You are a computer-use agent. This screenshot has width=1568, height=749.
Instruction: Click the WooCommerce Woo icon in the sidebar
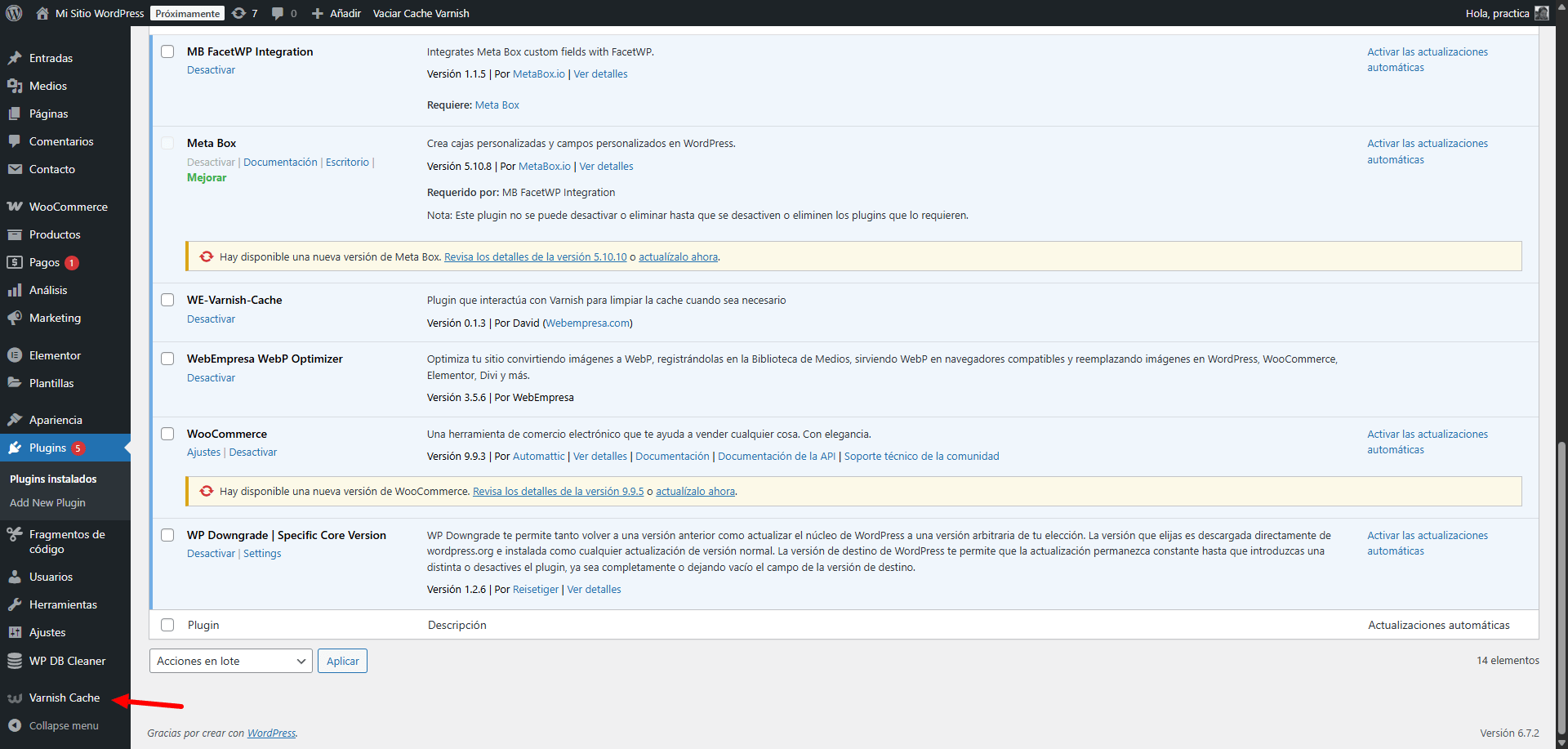[x=15, y=207]
